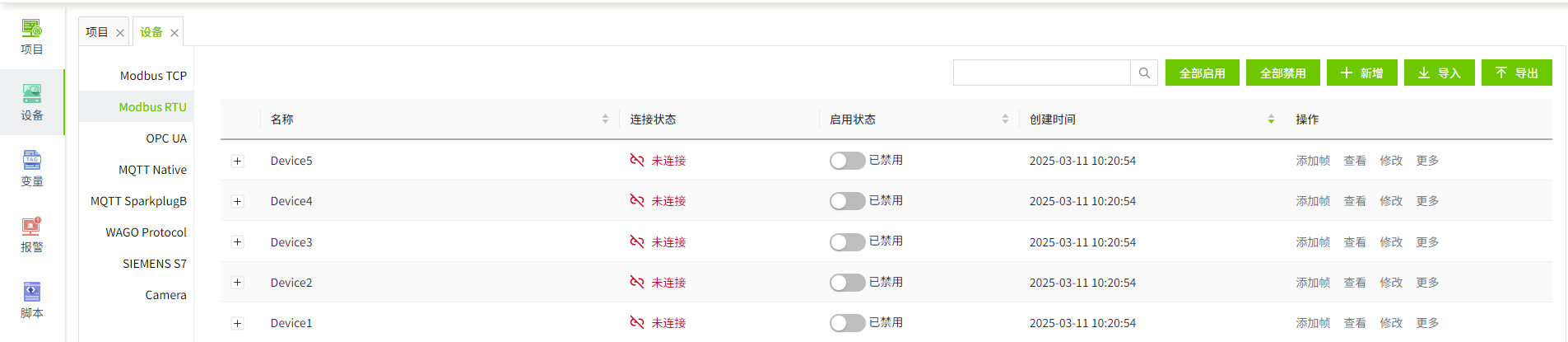1568x342 pixels.
Task: Close the 设备 tab with its X
Action: click(174, 33)
